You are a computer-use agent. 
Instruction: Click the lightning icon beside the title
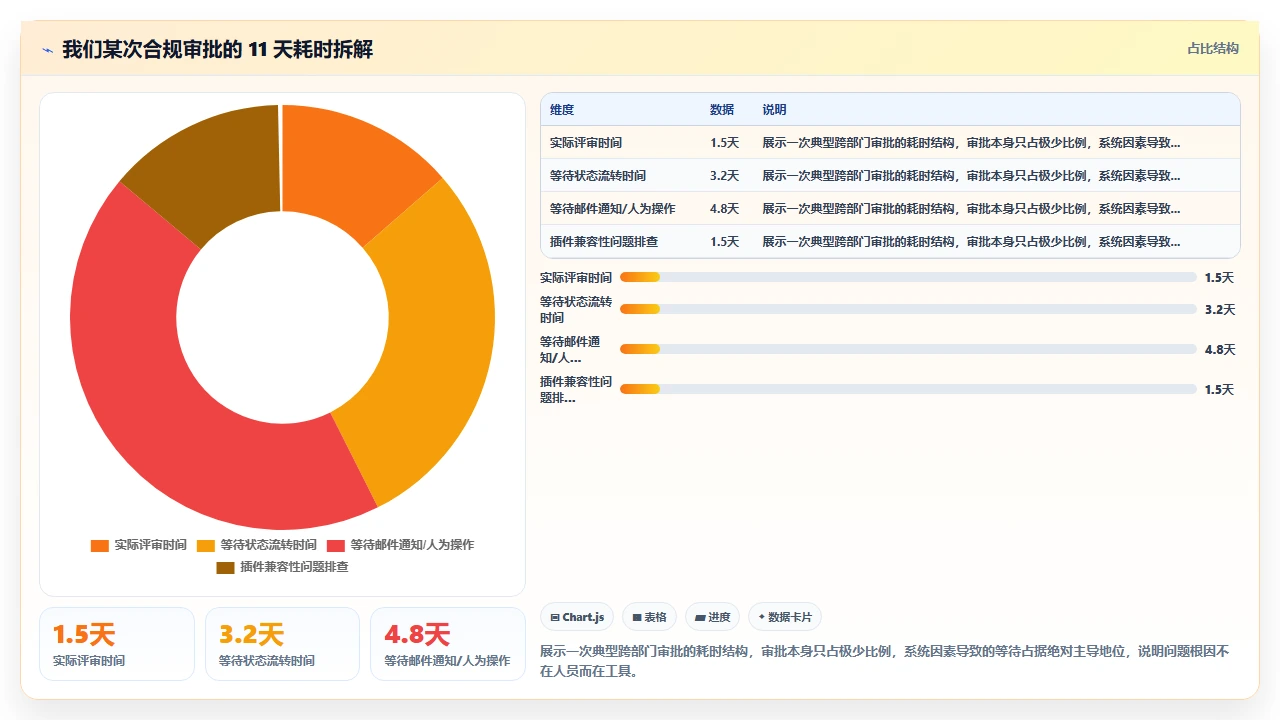(x=47, y=50)
